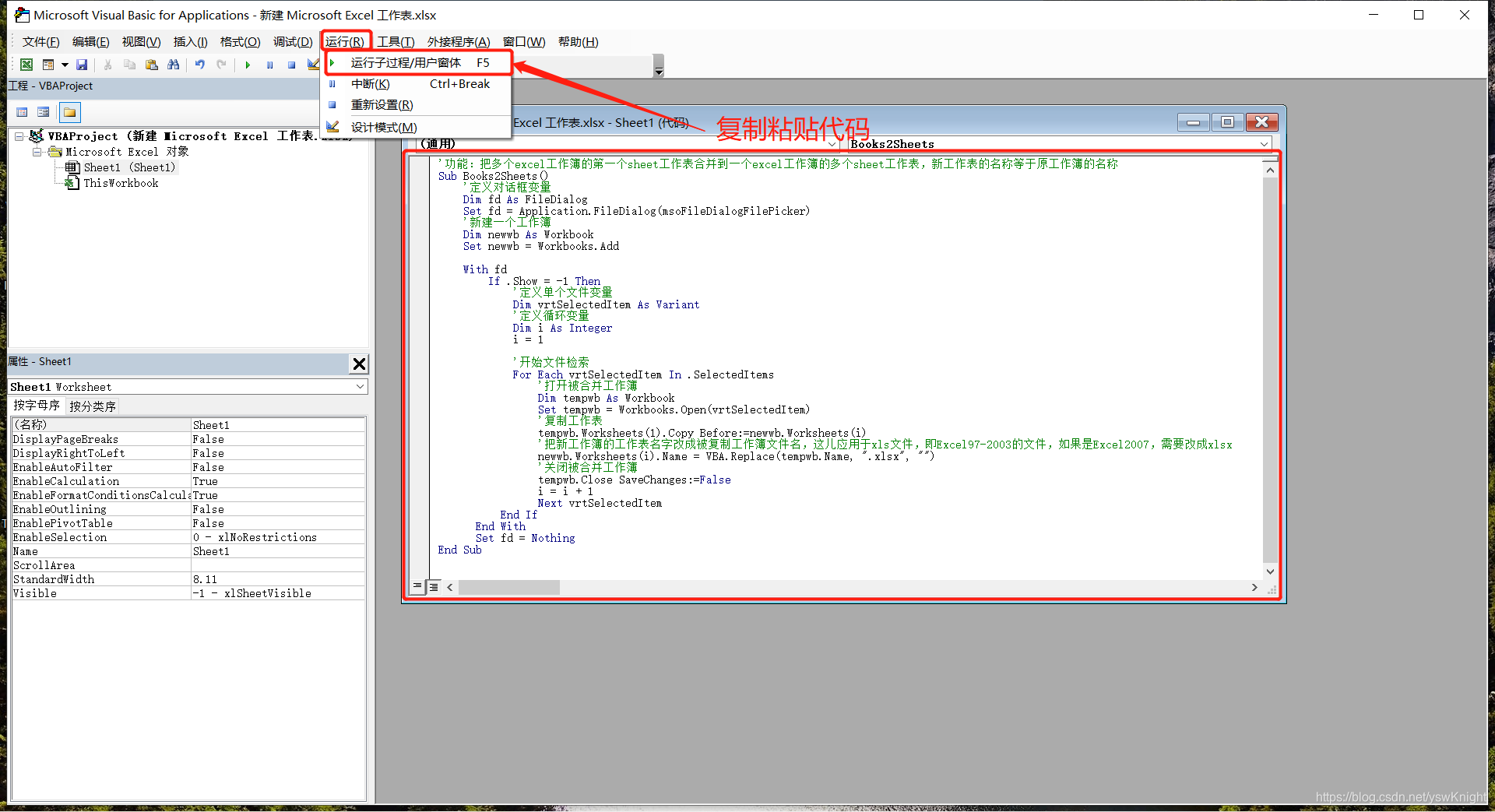Select 设计模式(M) menu entry
1495x812 pixels.
click(416, 127)
